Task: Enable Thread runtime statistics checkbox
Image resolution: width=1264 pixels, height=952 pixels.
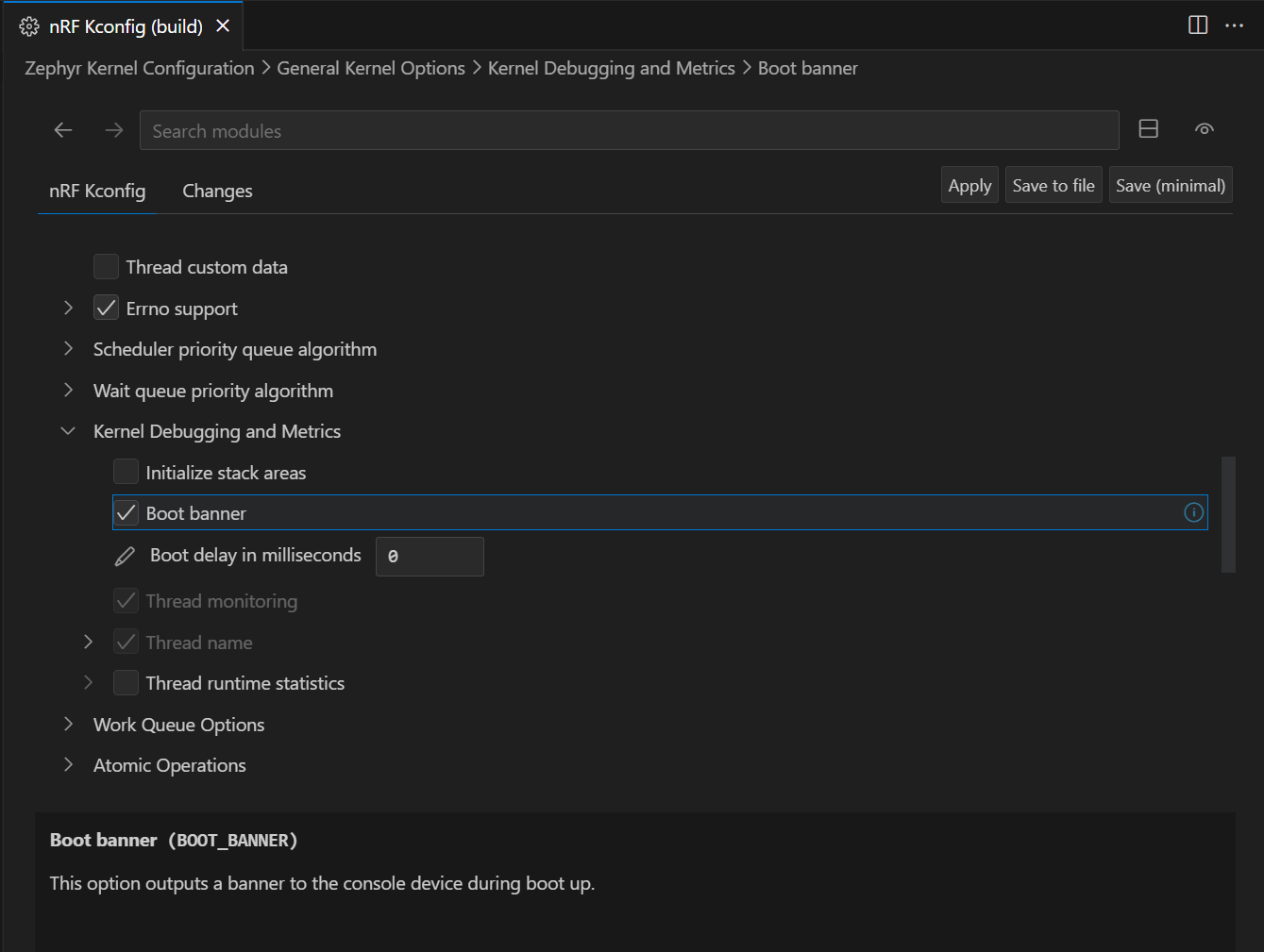Action: pyautogui.click(x=126, y=682)
